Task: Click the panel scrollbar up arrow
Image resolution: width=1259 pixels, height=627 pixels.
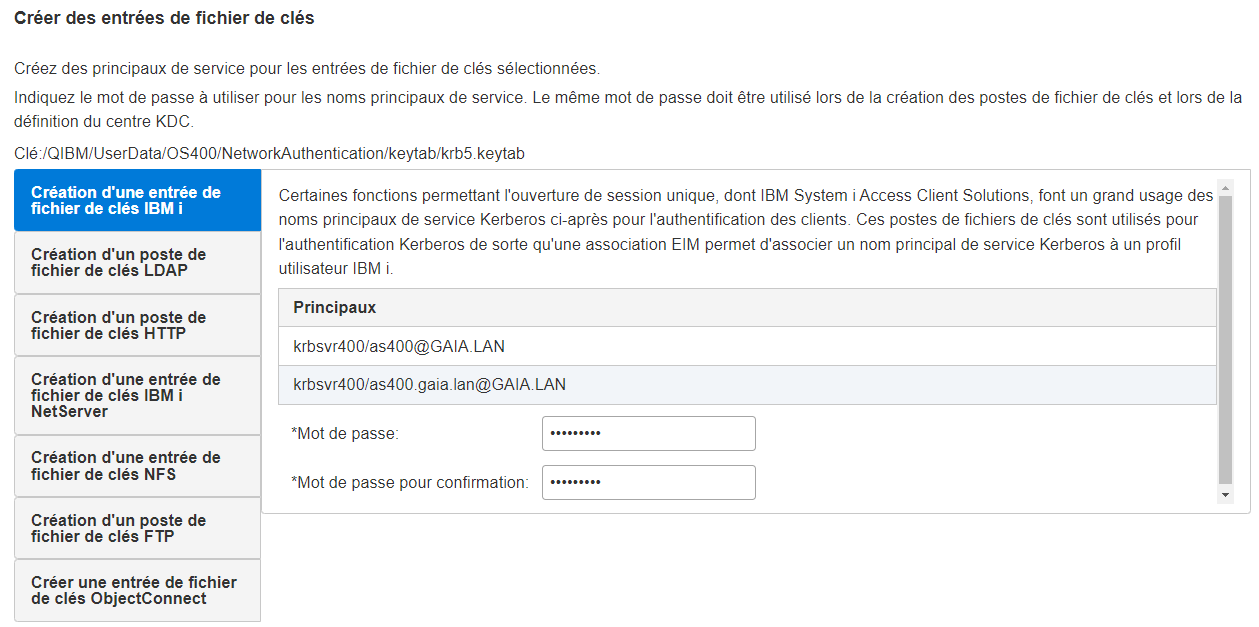Action: (x=1226, y=186)
